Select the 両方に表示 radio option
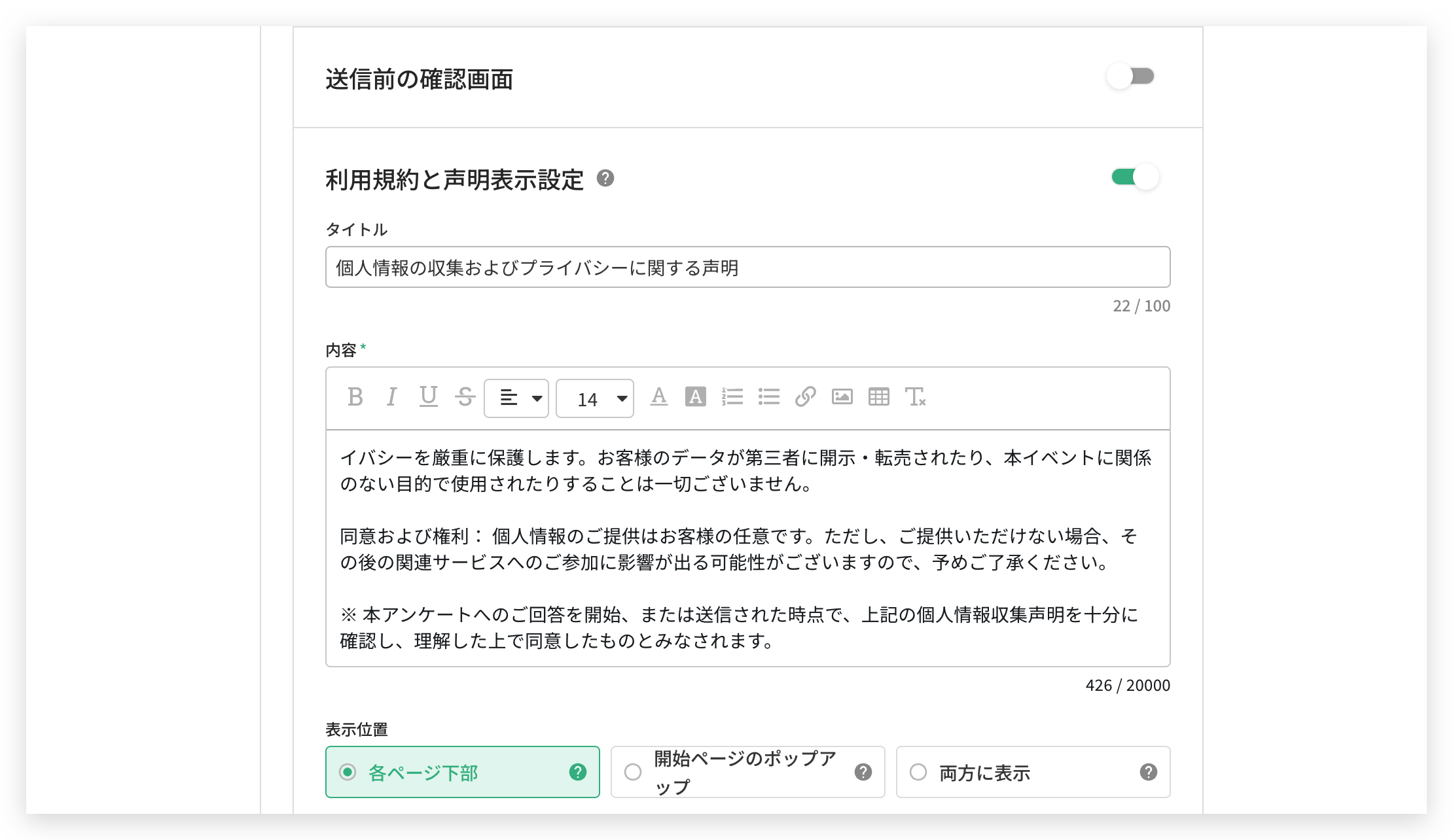The image size is (1453, 840). tap(1033, 772)
